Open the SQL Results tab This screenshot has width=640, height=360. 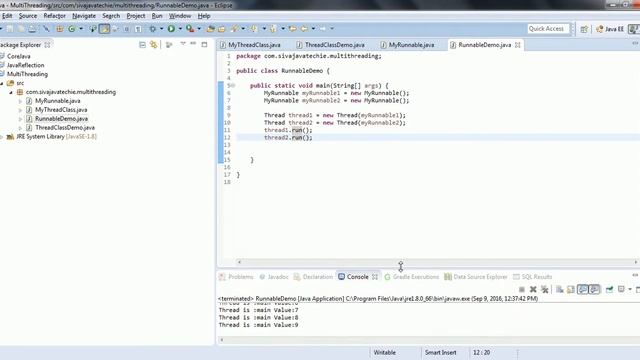tap(532, 277)
